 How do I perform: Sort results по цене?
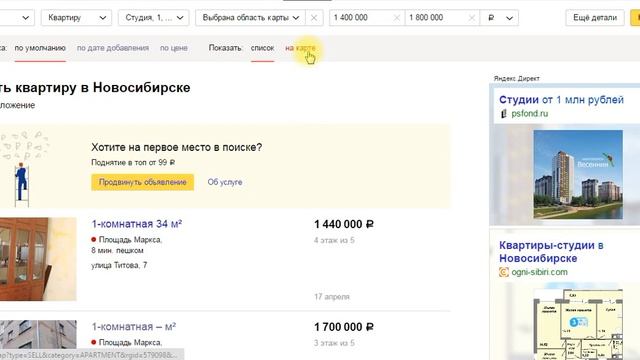point(173,48)
